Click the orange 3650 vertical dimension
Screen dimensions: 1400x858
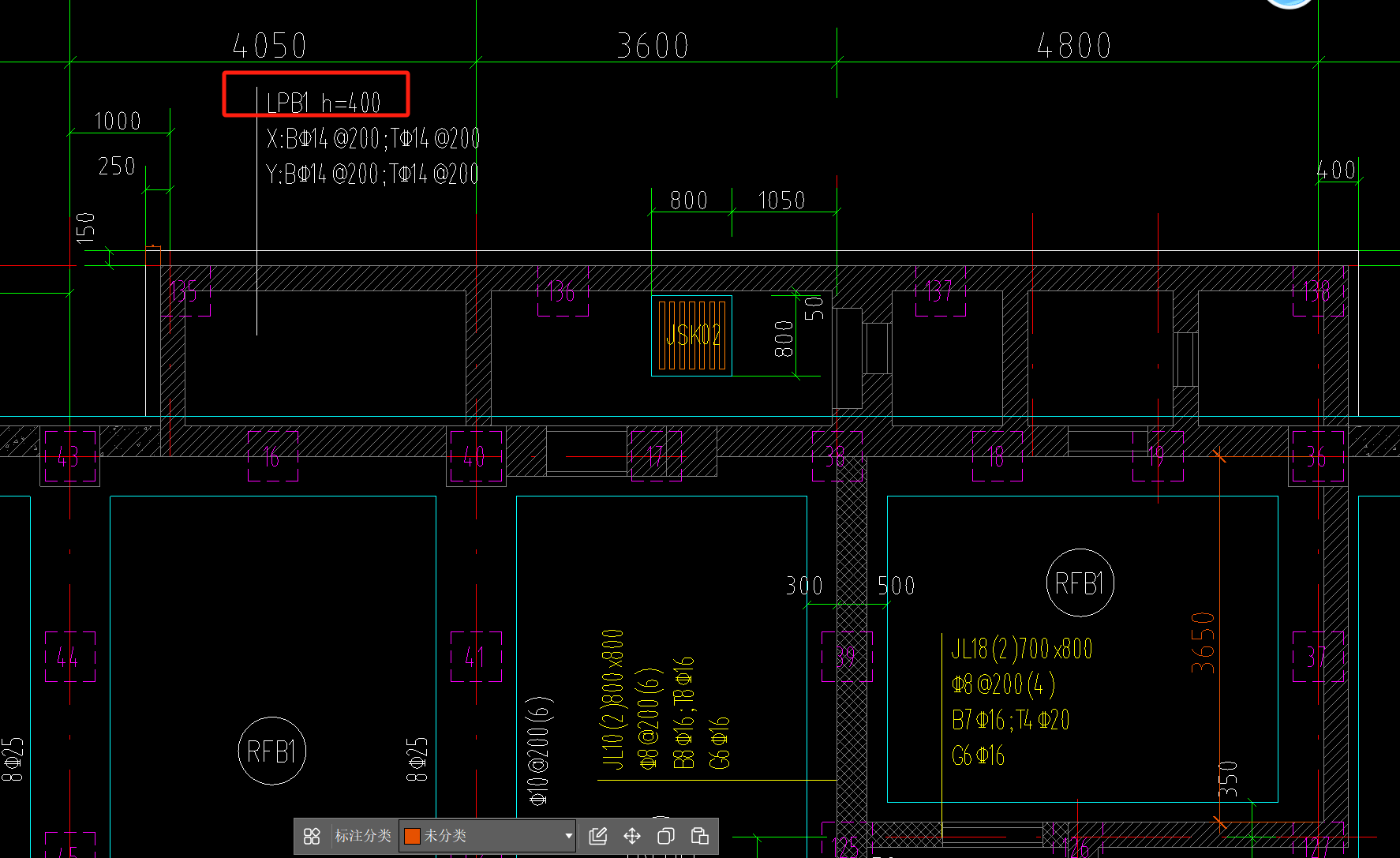[x=1203, y=643]
